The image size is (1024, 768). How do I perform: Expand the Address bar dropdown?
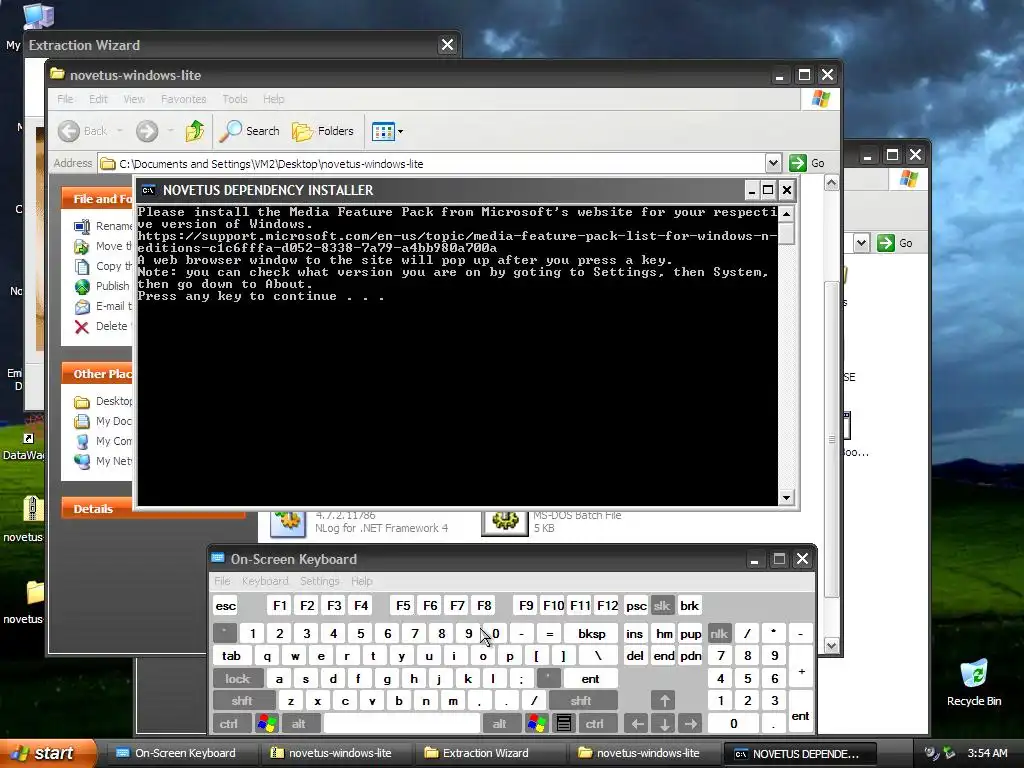tap(773, 163)
